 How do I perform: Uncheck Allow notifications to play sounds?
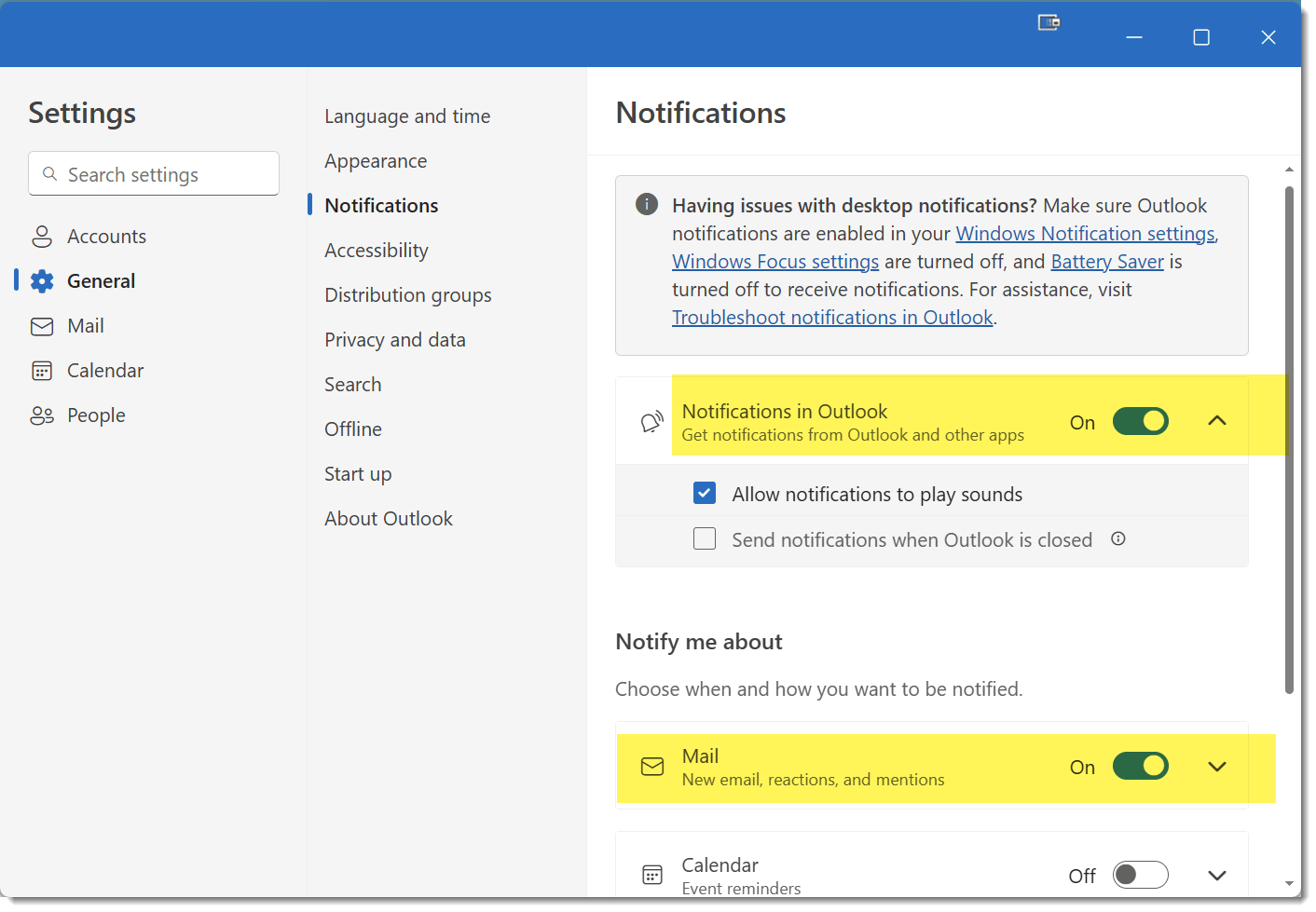(705, 493)
